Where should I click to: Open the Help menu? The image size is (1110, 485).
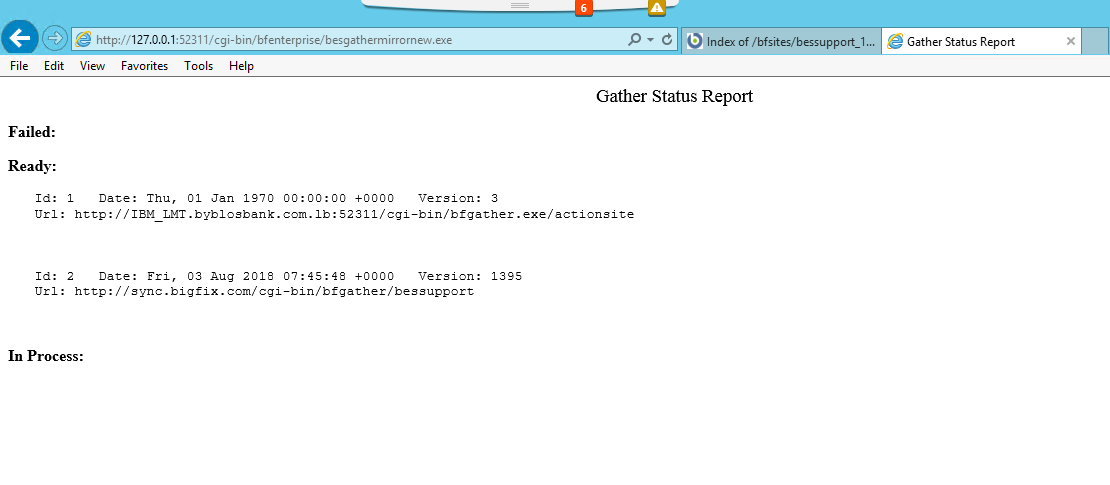click(241, 66)
